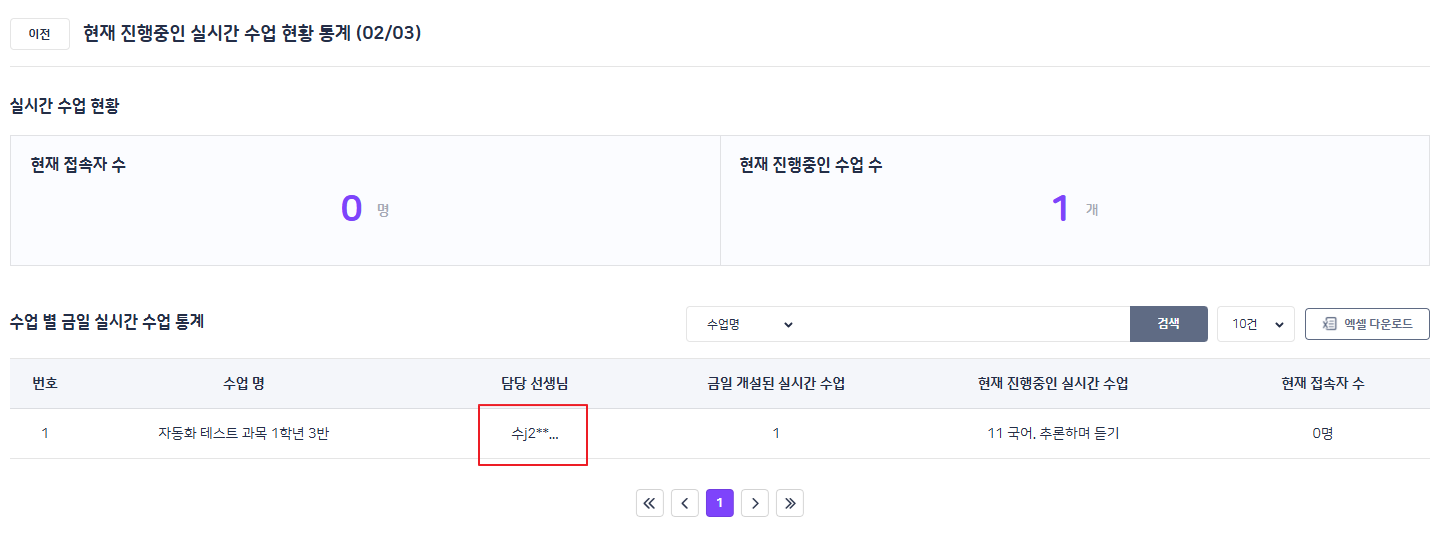
Task: Go to the previous page arrow
Action: tap(685, 503)
